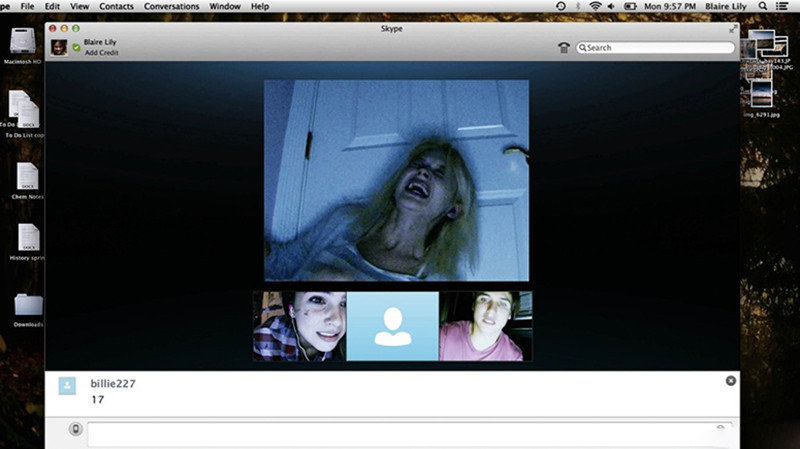
Task: Click the Time Machine menu bar icon
Action: click(561, 6)
